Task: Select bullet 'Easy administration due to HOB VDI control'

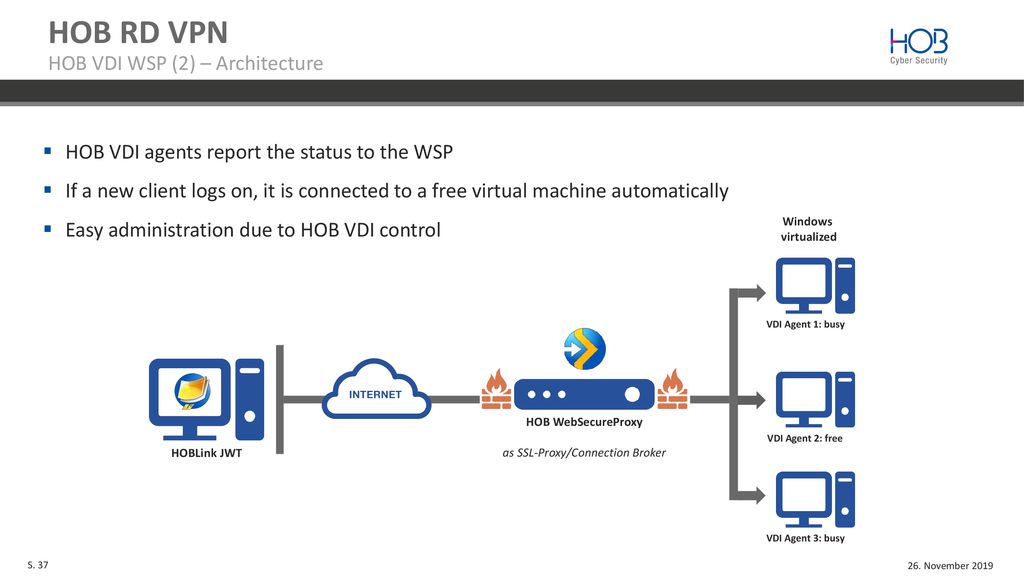Action: tap(253, 230)
